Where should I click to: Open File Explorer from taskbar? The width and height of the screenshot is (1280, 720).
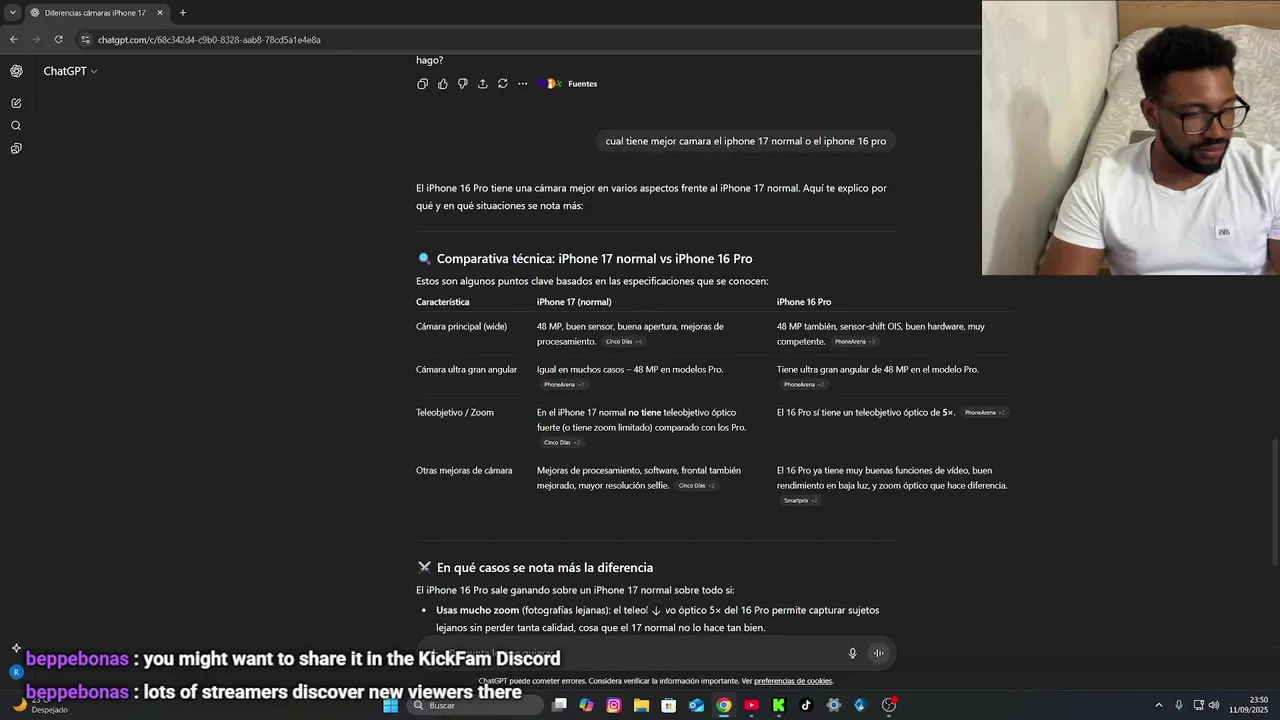pyautogui.click(x=641, y=705)
